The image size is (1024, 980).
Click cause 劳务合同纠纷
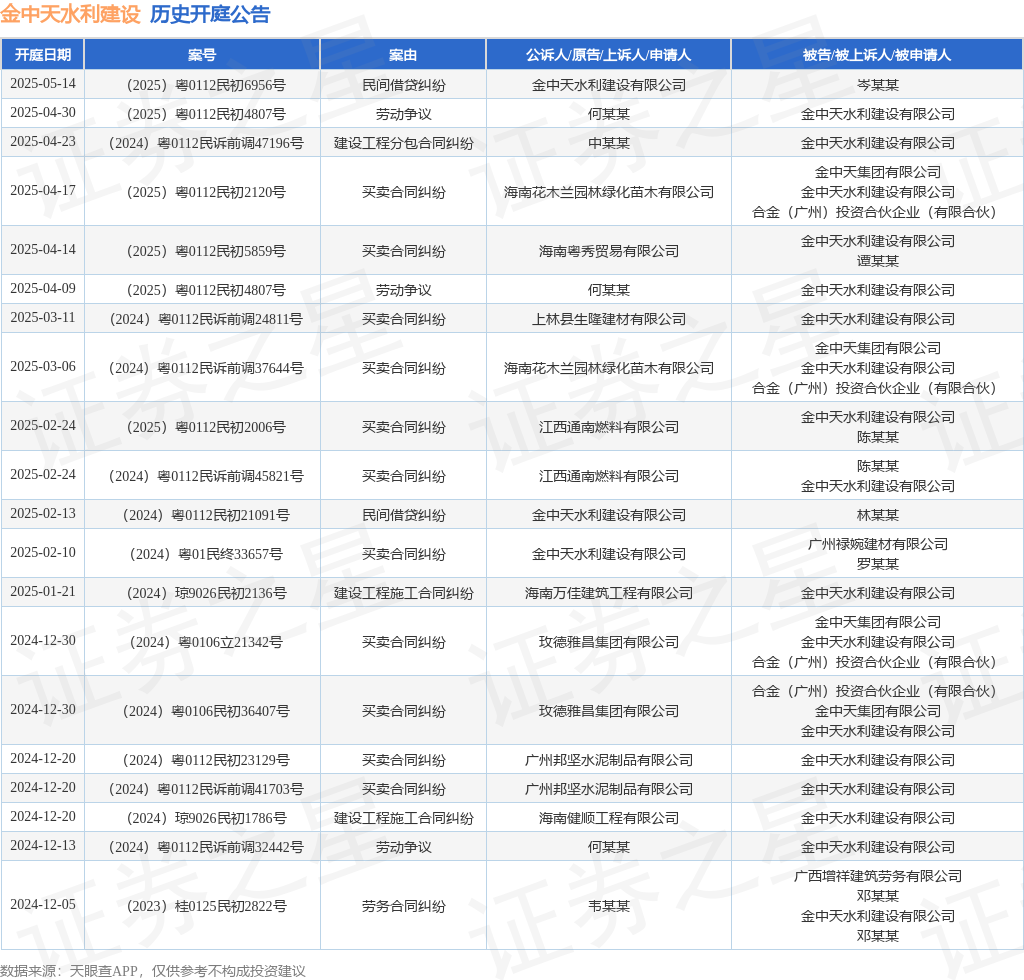click(404, 906)
